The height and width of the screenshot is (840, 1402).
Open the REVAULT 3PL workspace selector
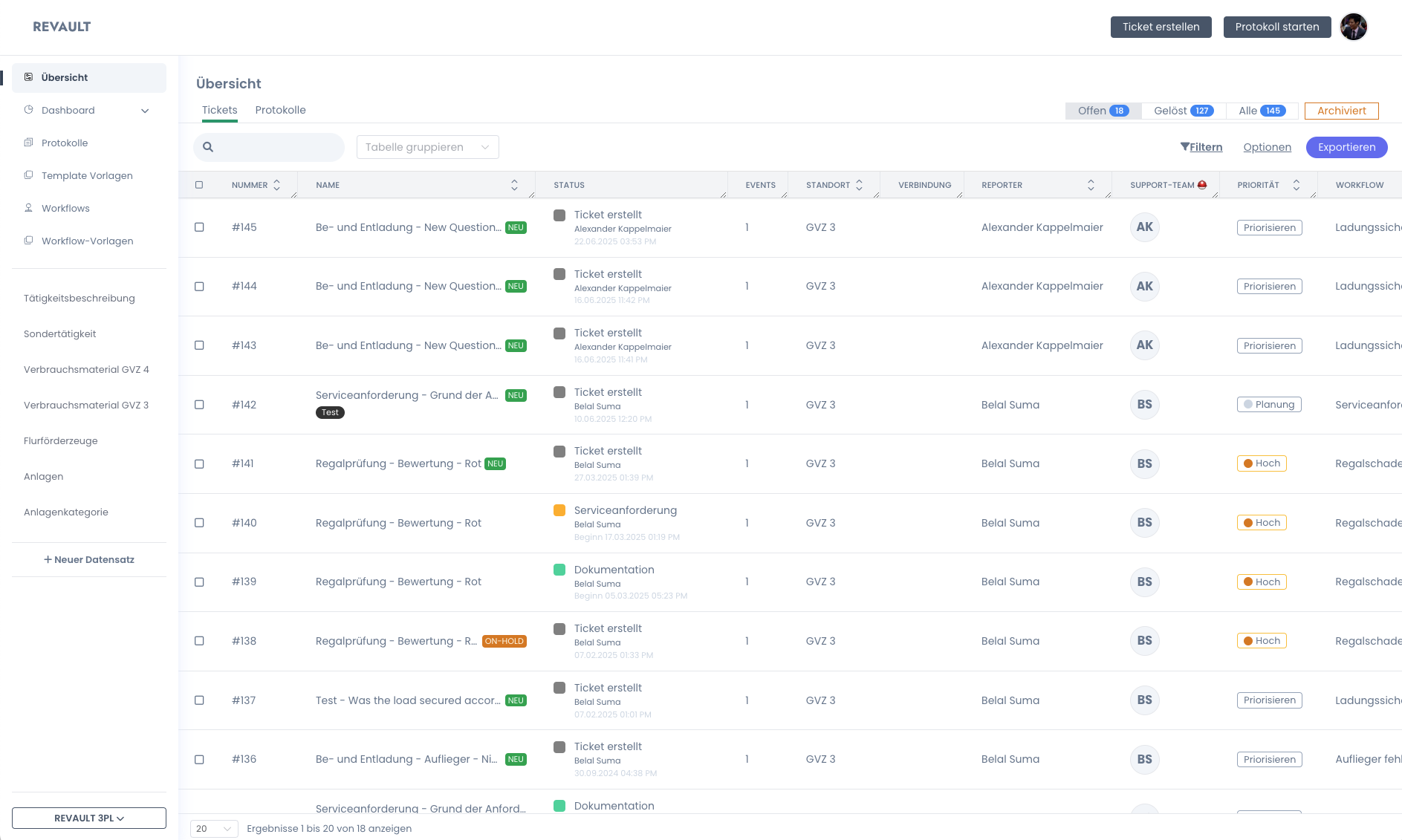(x=89, y=818)
